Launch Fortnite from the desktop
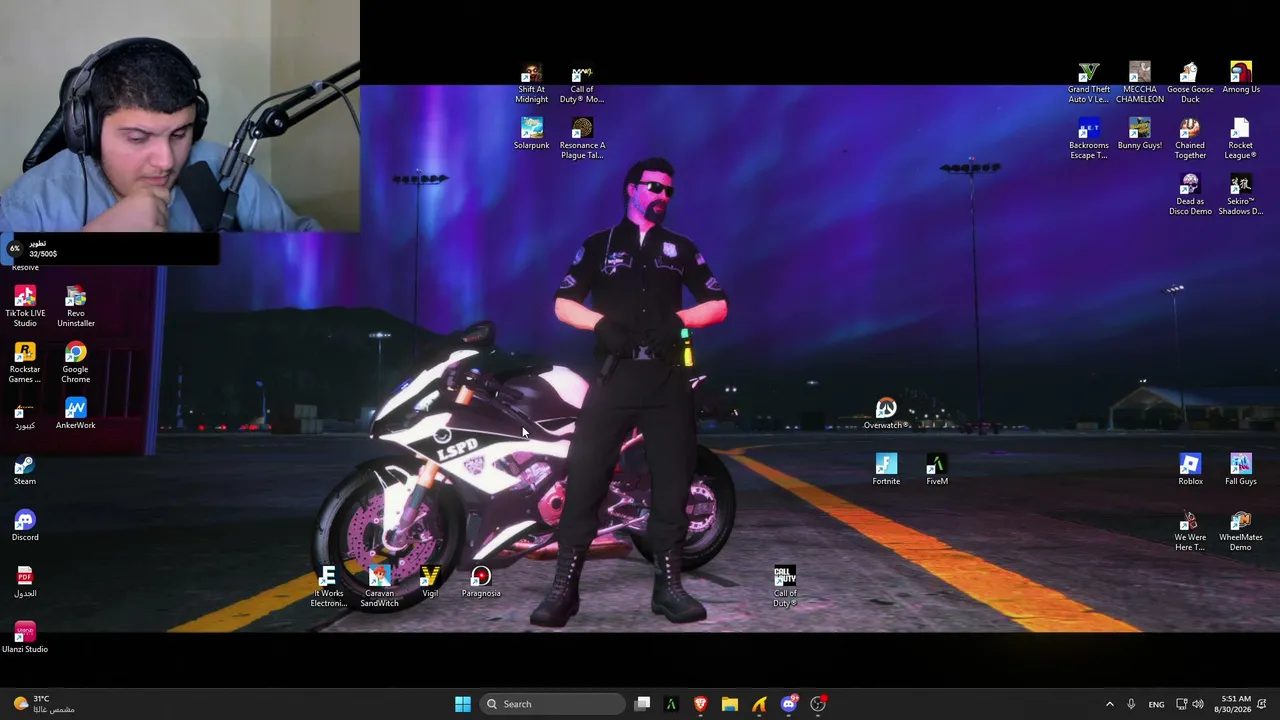Image resolution: width=1280 pixels, height=720 pixels. 886,471
